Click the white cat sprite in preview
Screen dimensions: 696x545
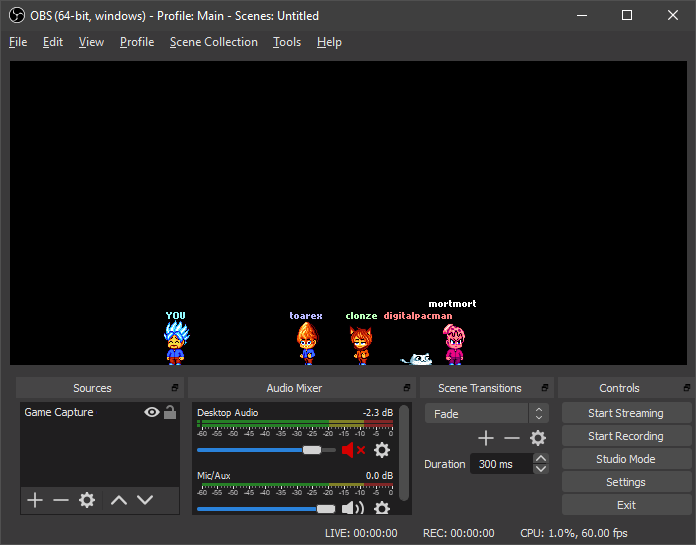coord(416,359)
